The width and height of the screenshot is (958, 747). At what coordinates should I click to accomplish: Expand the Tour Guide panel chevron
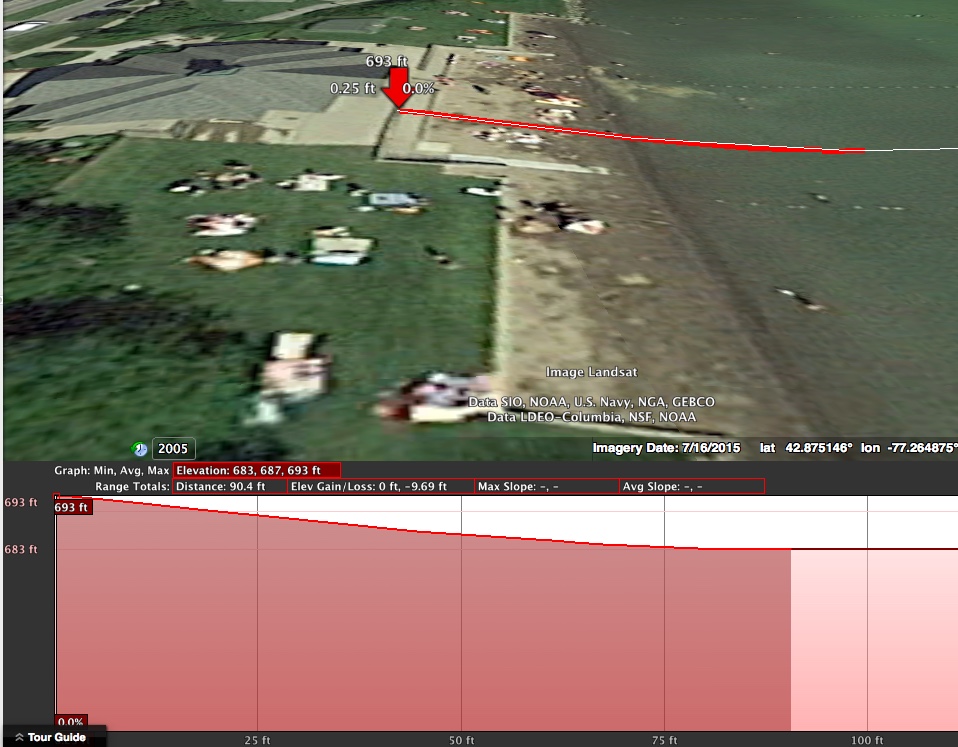point(19,738)
